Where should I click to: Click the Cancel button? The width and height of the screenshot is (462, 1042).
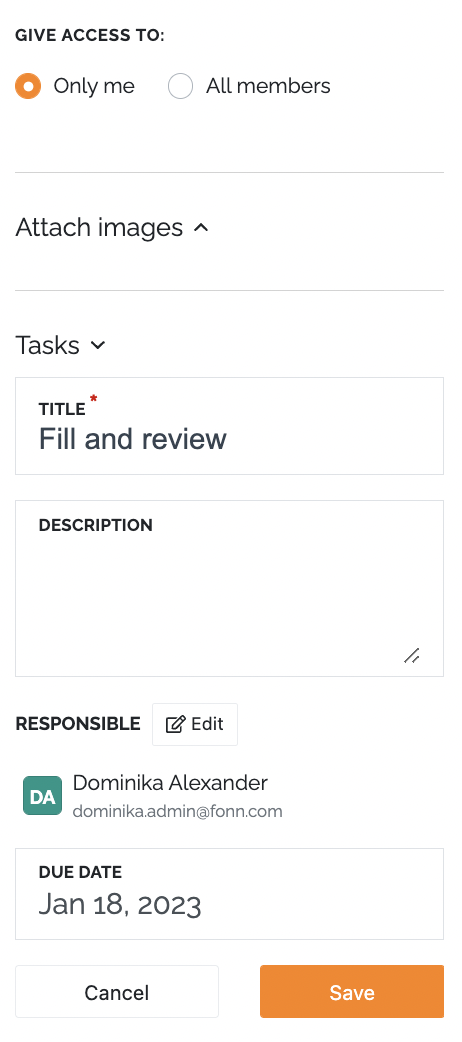pos(117,991)
